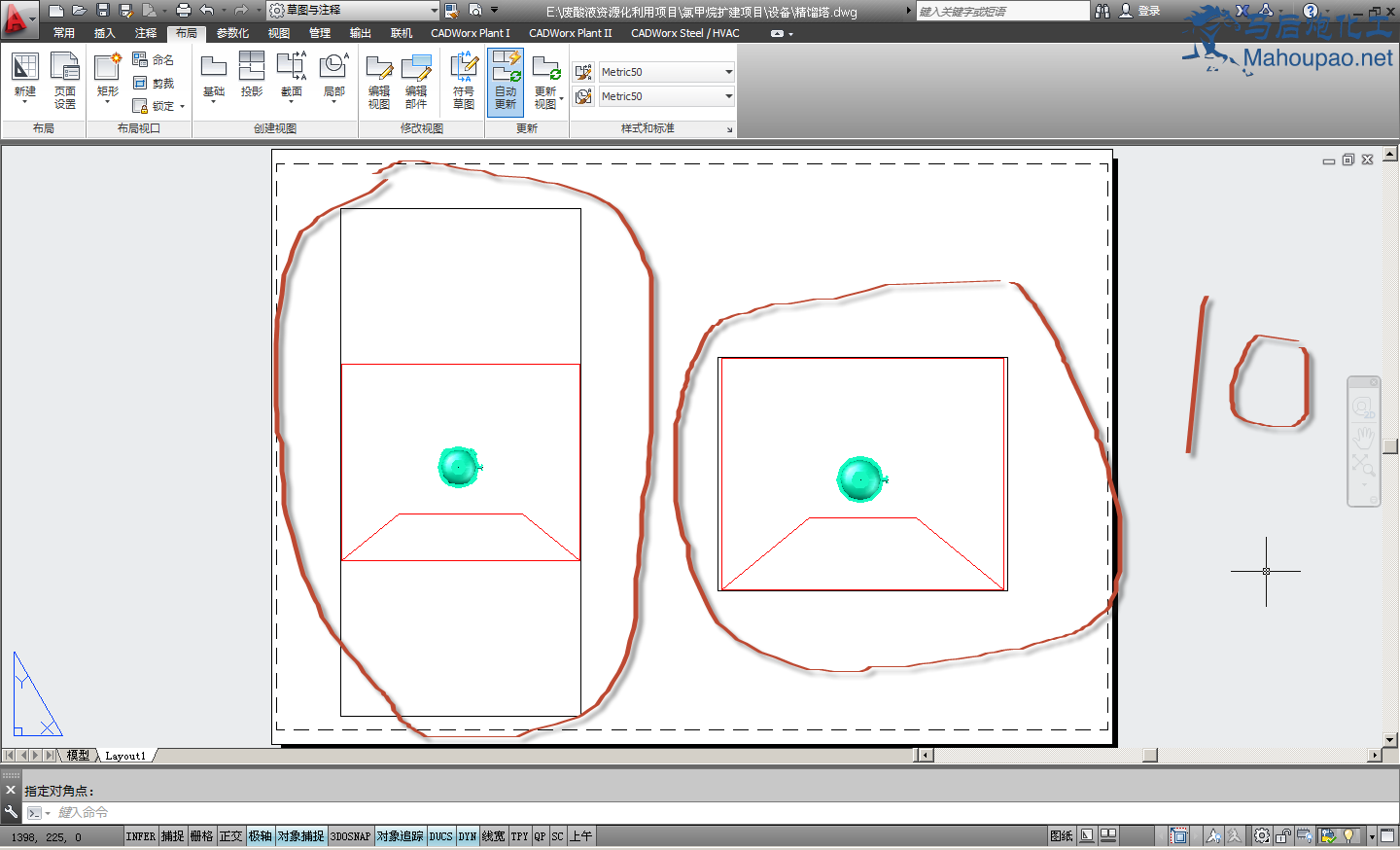Click the horizontal scrollbar thumb

coord(1150,756)
